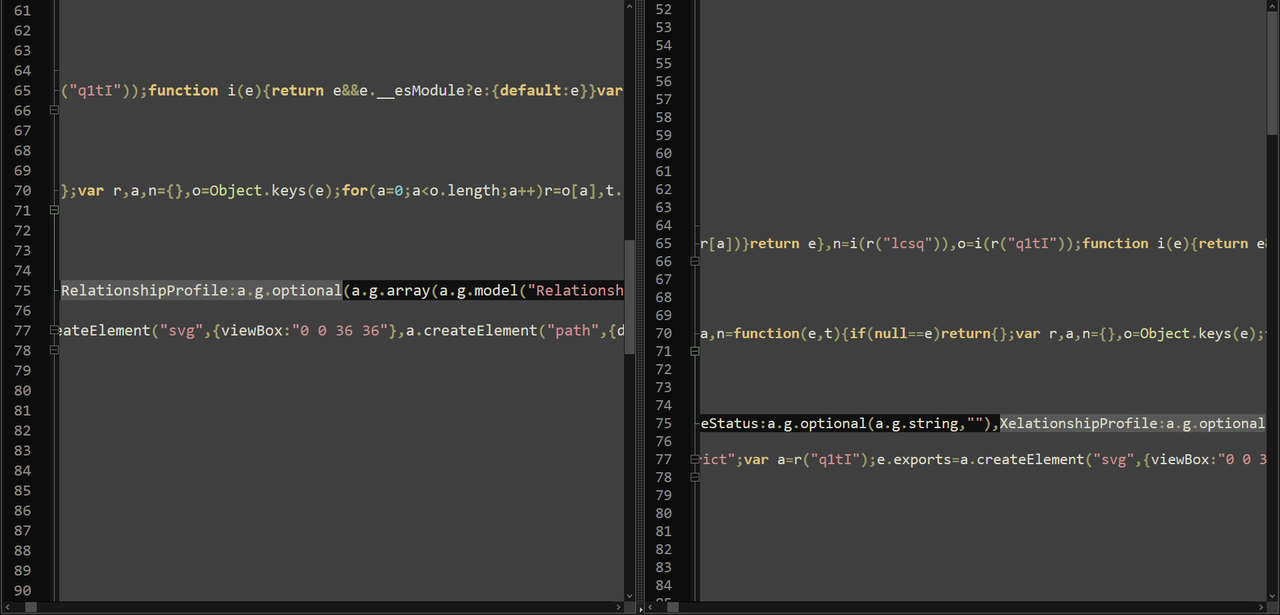Click 'null==e' in right pane line 70
This screenshot has height=615, width=1280.
pos(902,333)
